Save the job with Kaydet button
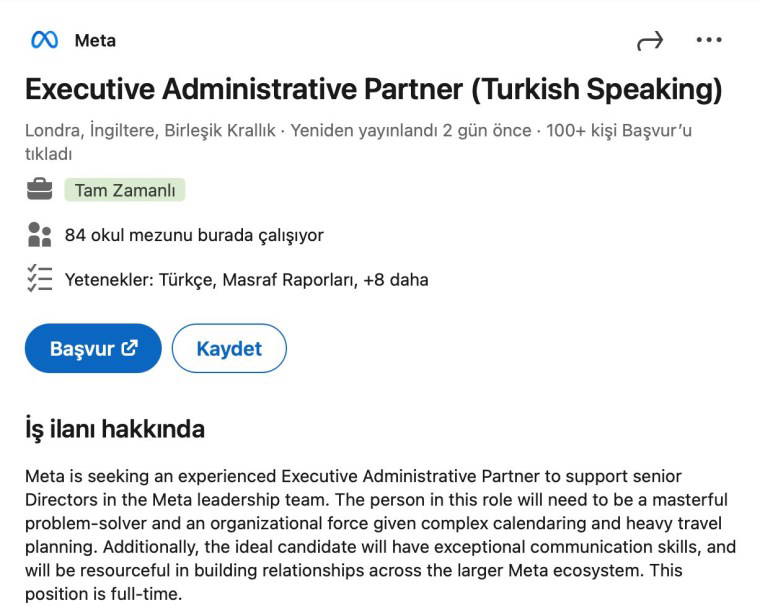The height and width of the screenshot is (616, 760). pyautogui.click(x=229, y=349)
